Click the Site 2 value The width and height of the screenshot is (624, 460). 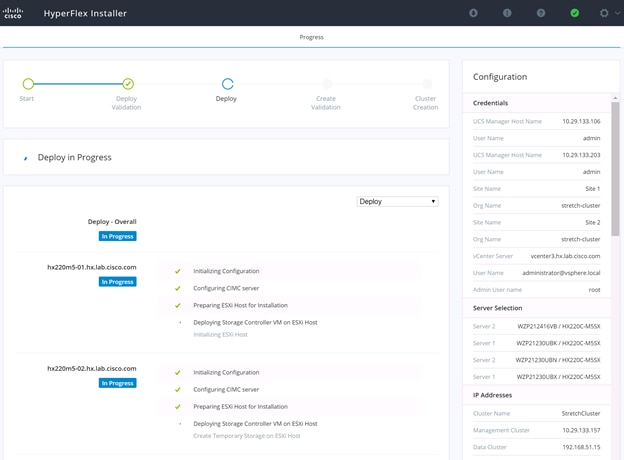click(593, 222)
